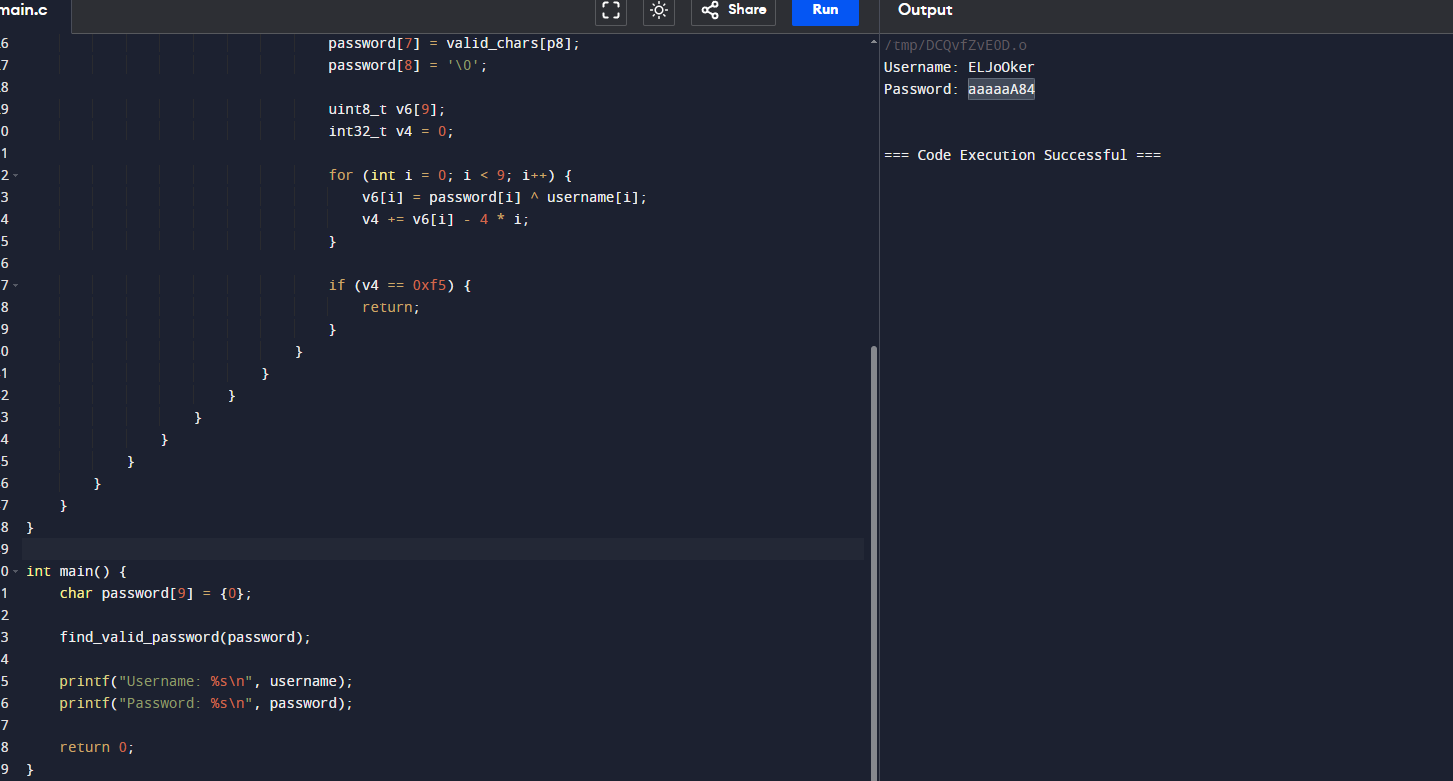Toggle the light/dark theme sun icon
The height and width of the screenshot is (781, 1453).
(659, 11)
